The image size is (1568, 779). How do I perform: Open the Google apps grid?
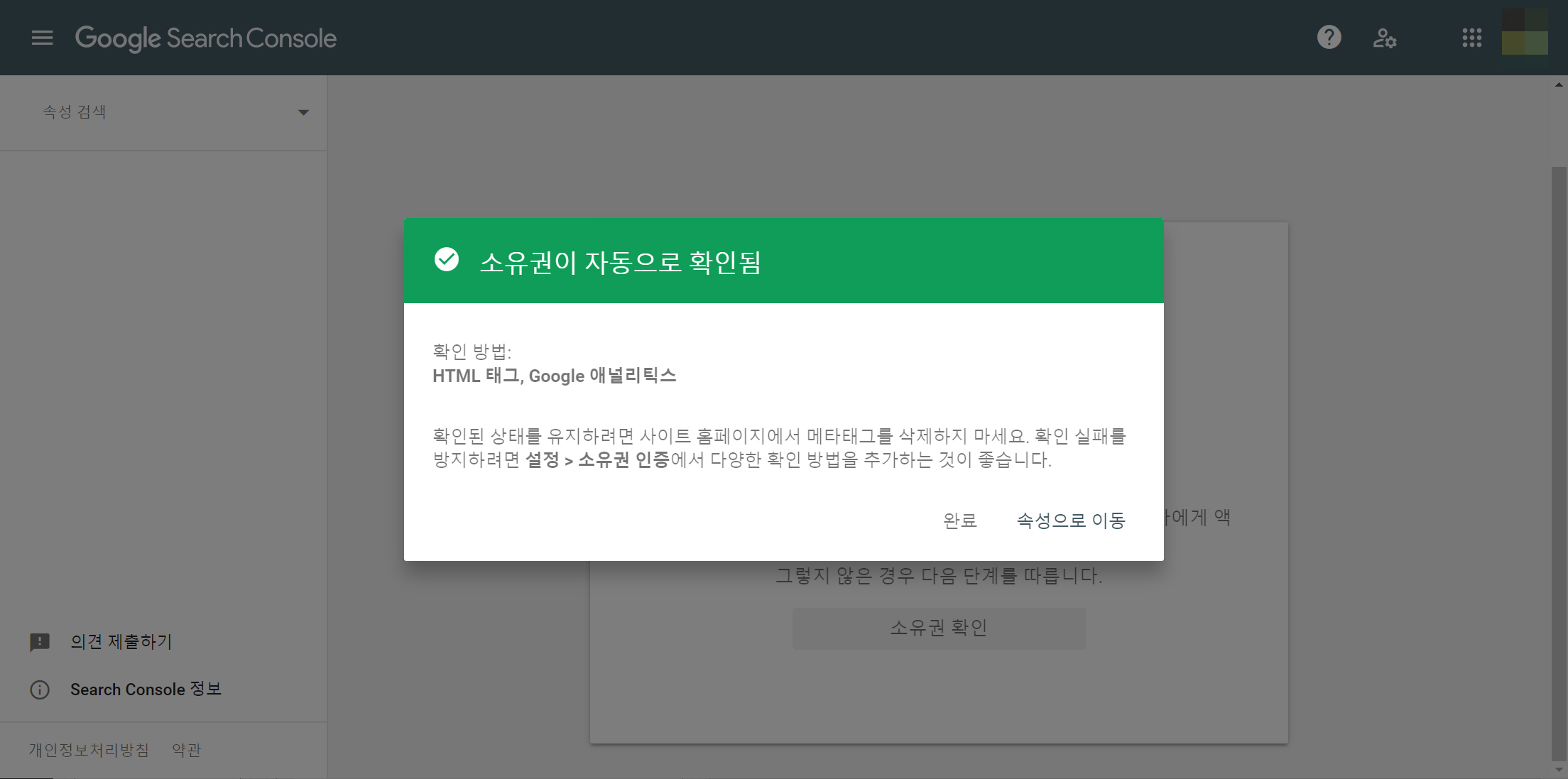point(1473,38)
